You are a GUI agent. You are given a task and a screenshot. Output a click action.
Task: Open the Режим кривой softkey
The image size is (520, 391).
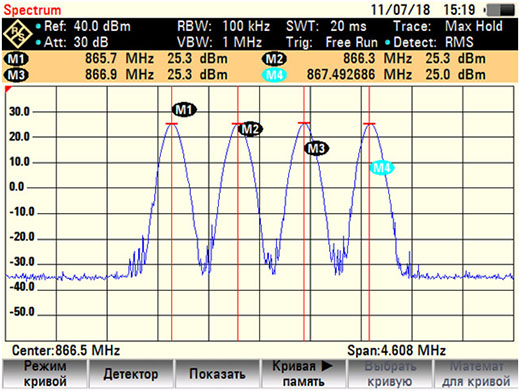(45, 374)
